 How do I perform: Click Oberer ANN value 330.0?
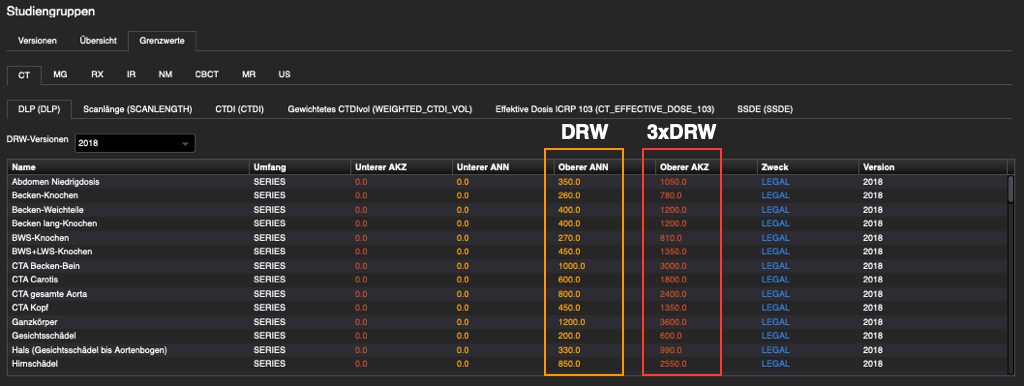[568, 350]
